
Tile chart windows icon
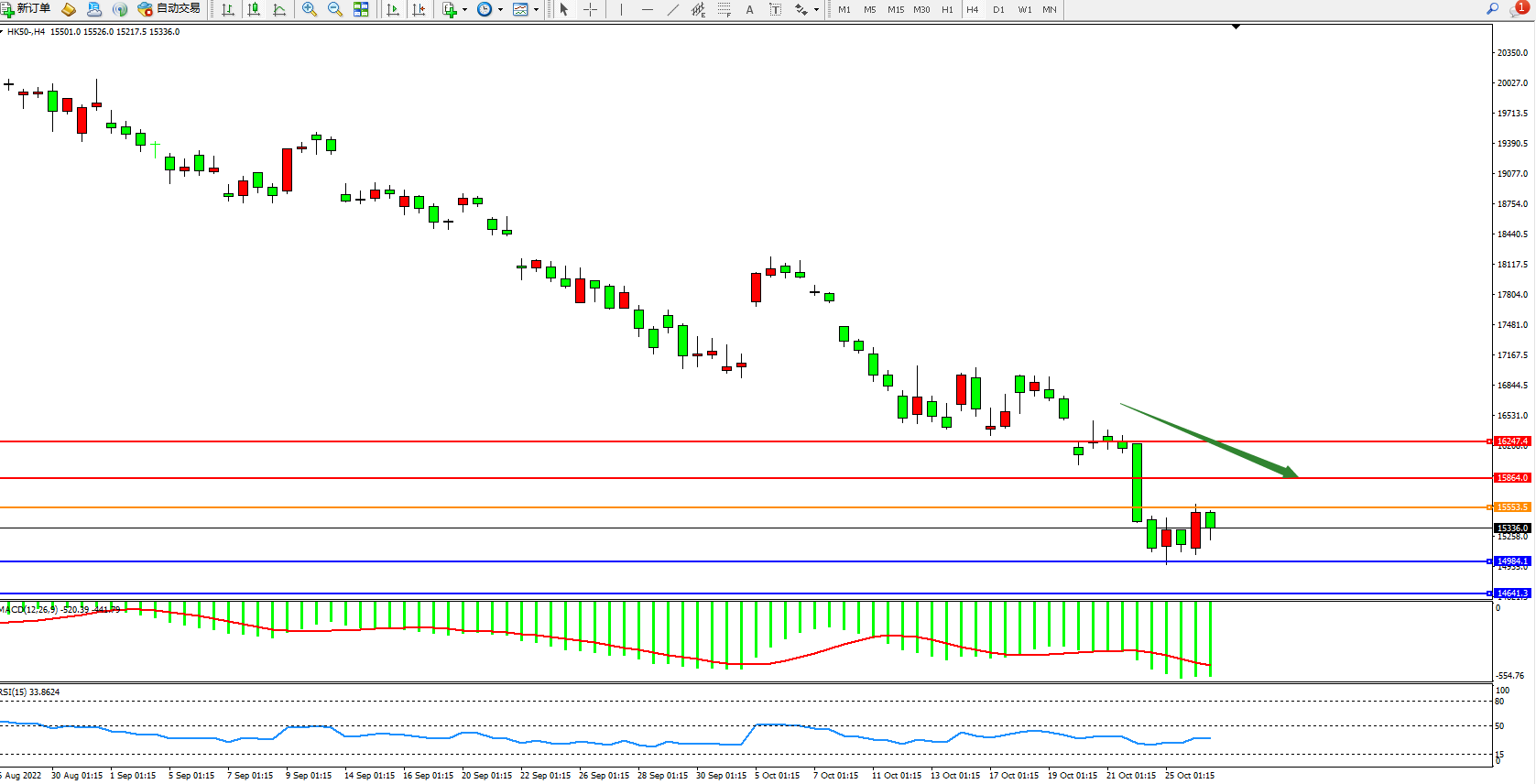pos(361,9)
